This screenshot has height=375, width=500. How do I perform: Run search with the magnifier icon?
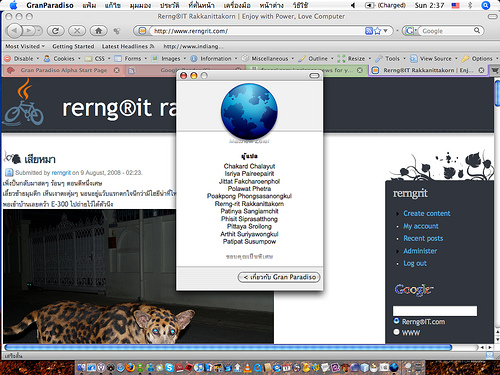[x=477, y=30]
